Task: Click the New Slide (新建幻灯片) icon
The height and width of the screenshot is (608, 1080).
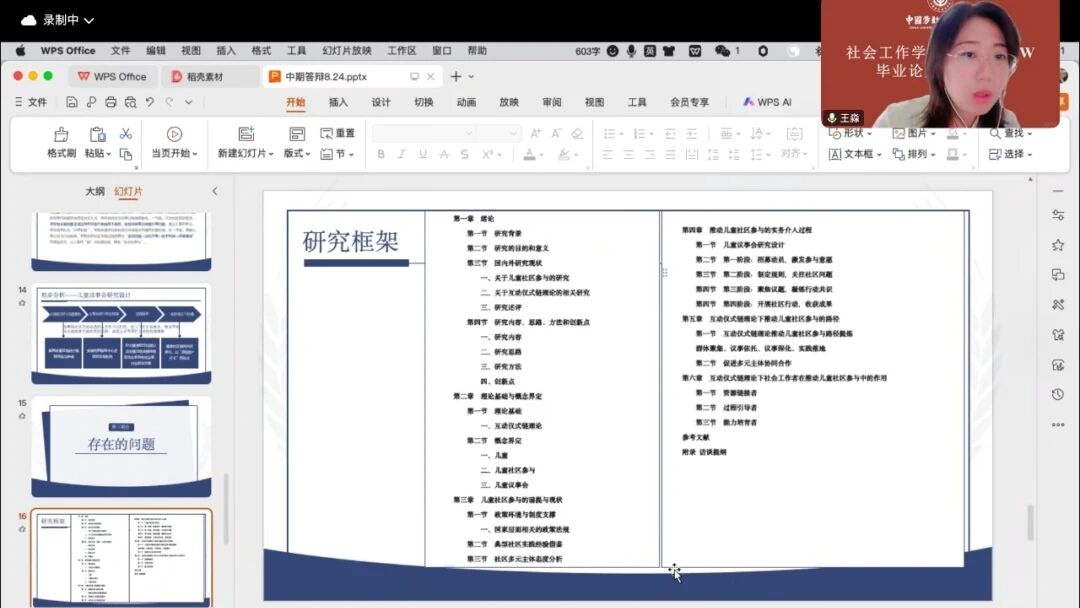Action: click(x=246, y=135)
